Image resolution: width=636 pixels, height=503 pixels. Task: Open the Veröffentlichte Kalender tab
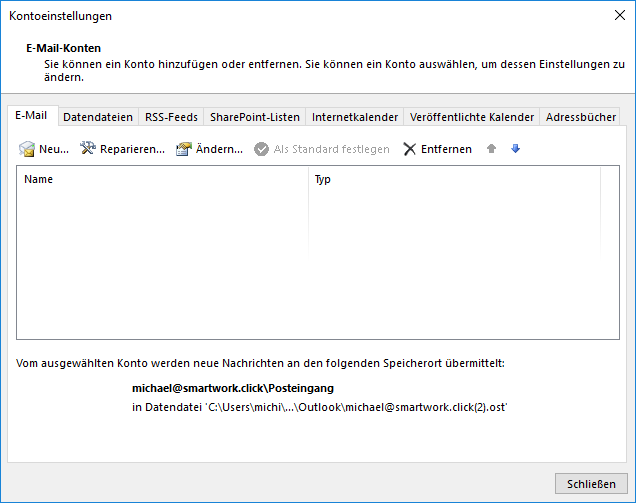[x=471, y=117]
